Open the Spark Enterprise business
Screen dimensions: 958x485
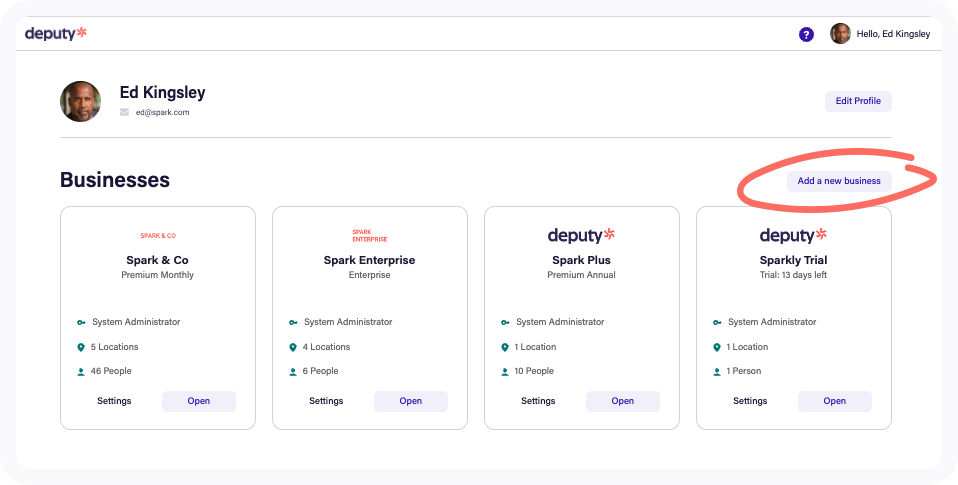(411, 401)
